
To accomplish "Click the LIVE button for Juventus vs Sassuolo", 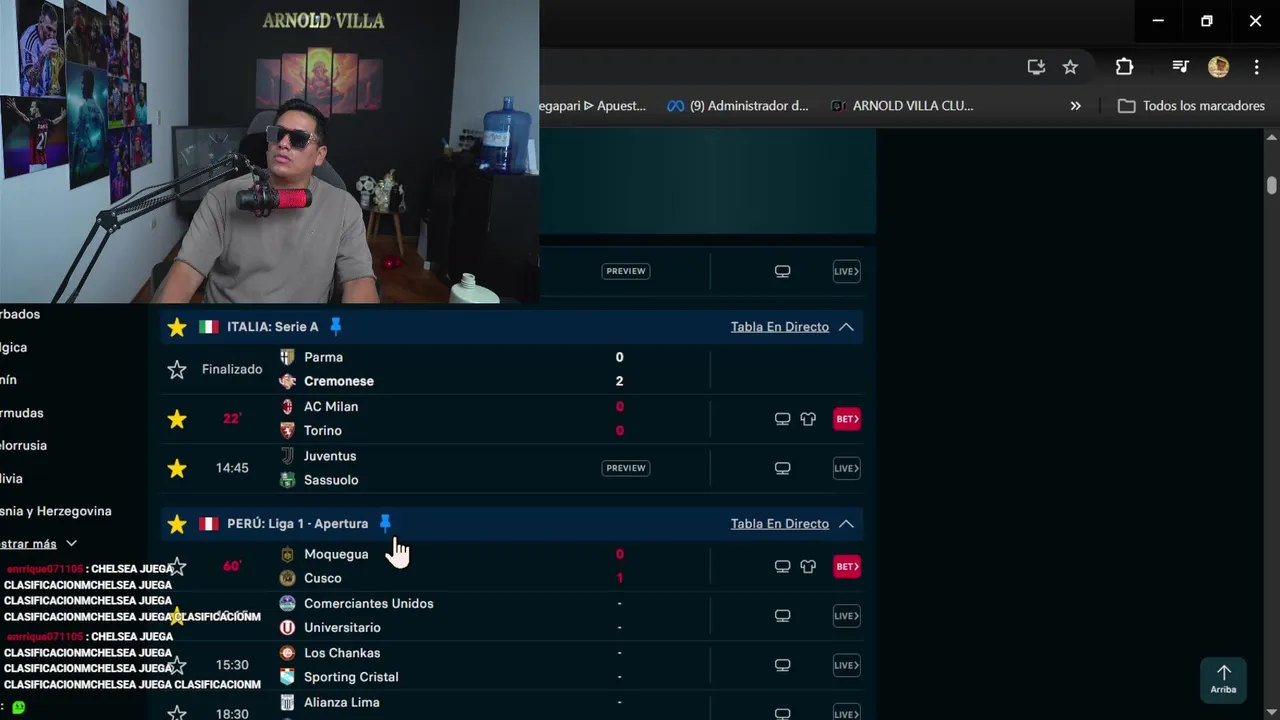I will click(x=846, y=468).
